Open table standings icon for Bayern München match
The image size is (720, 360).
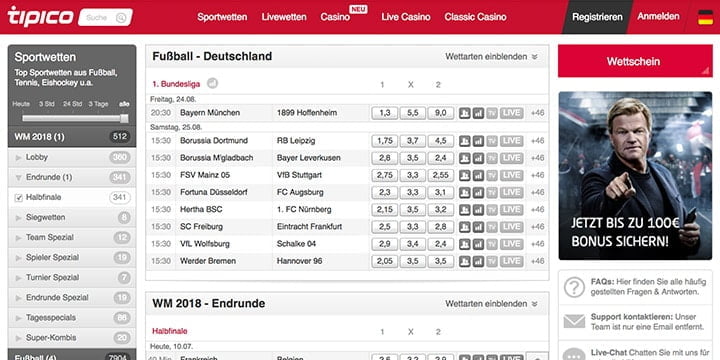[x=465, y=113]
